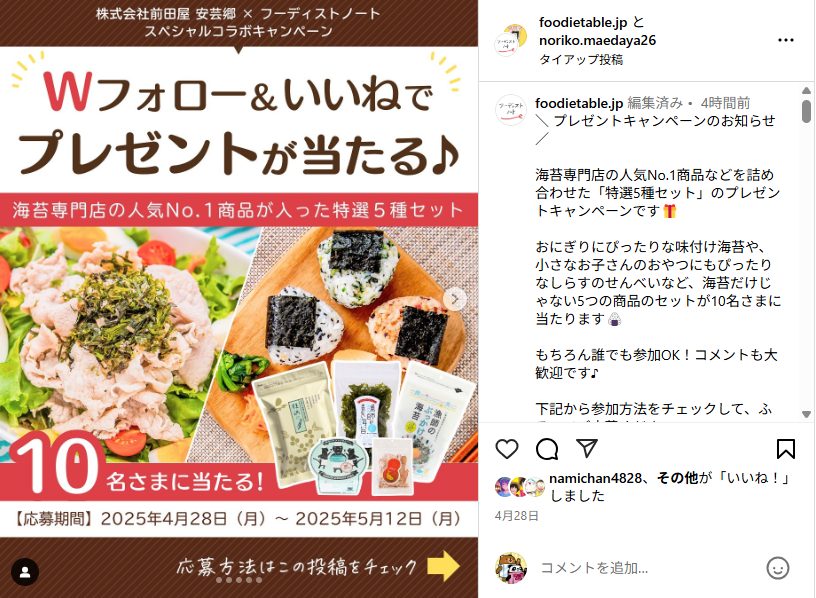Click the 4月28日 post date link
Image resolution: width=816 pixels, height=598 pixels.
(516, 516)
